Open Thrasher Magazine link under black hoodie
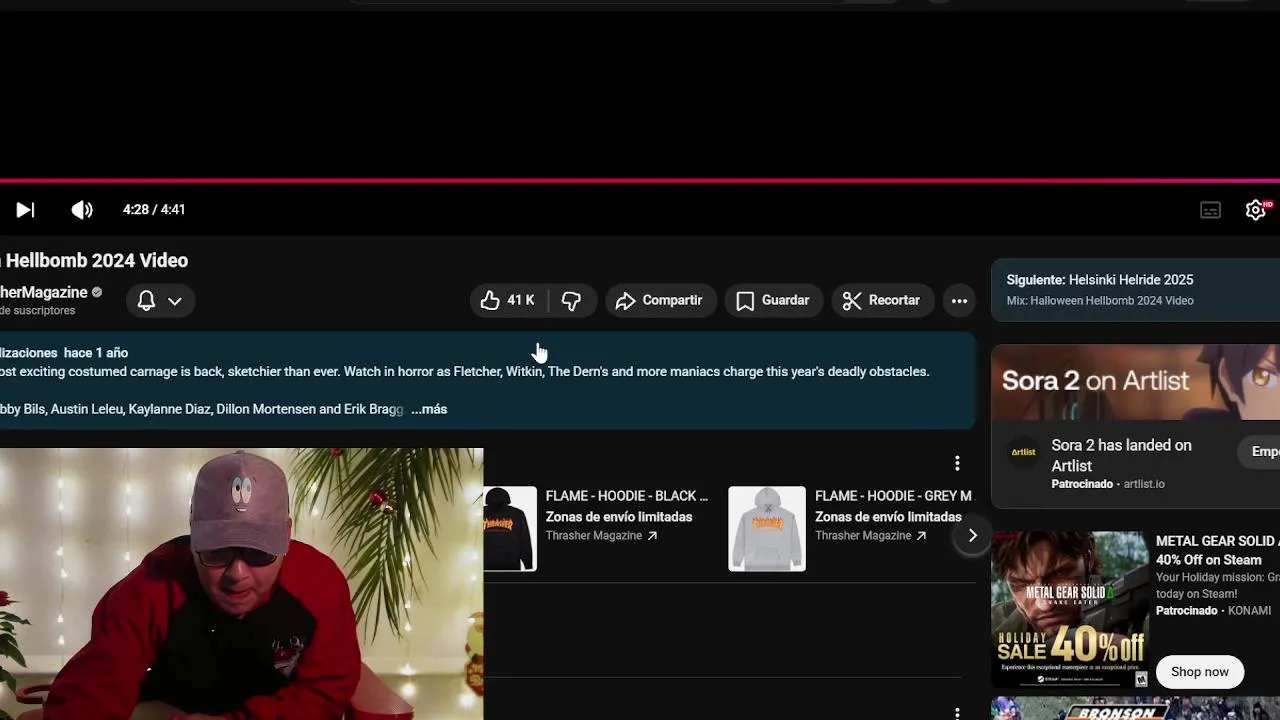The height and width of the screenshot is (720, 1280). [601, 536]
